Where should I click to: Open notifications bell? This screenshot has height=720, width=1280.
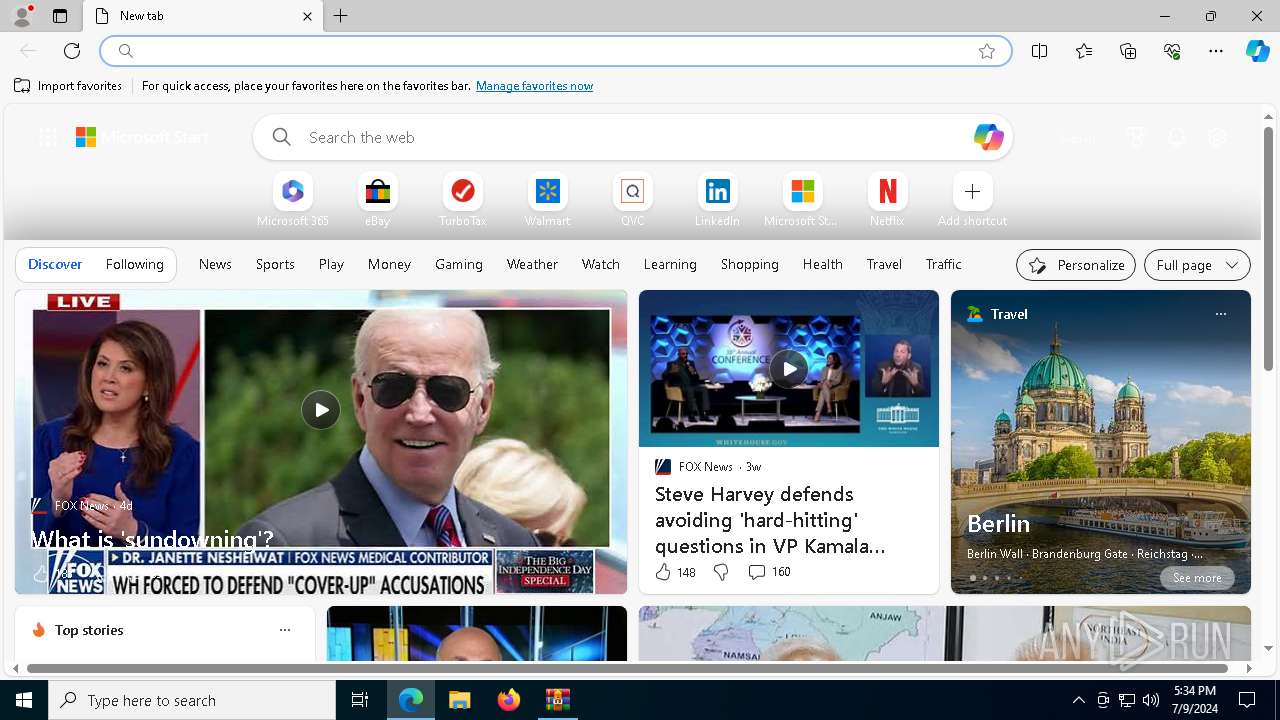[x=1176, y=137]
